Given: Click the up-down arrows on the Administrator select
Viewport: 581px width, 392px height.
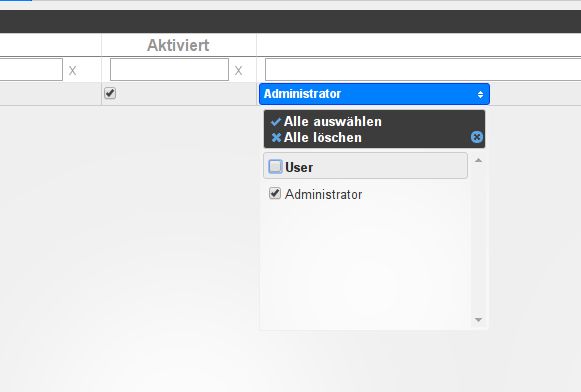Looking at the screenshot, I should coord(480,94).
